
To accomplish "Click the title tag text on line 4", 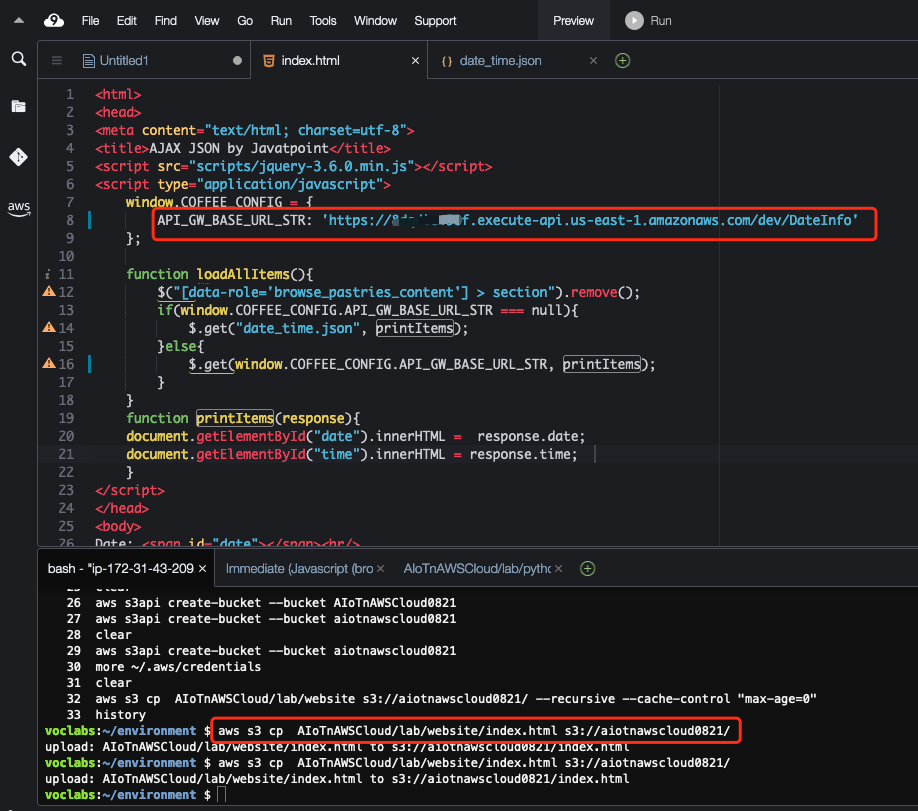I will click(x=239, y=148).
